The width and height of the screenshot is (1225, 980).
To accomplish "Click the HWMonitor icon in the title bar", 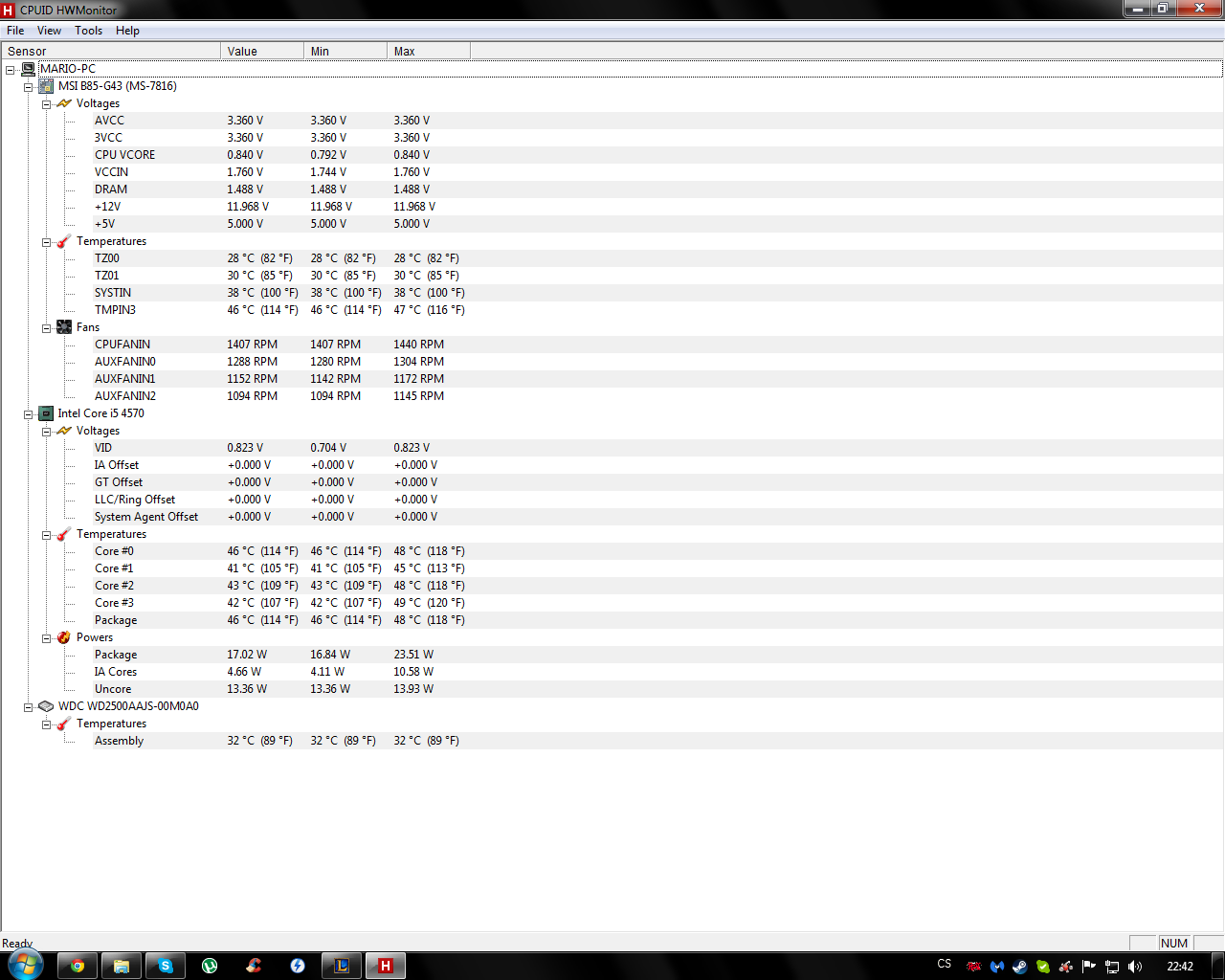I will (x=9, y=10).
